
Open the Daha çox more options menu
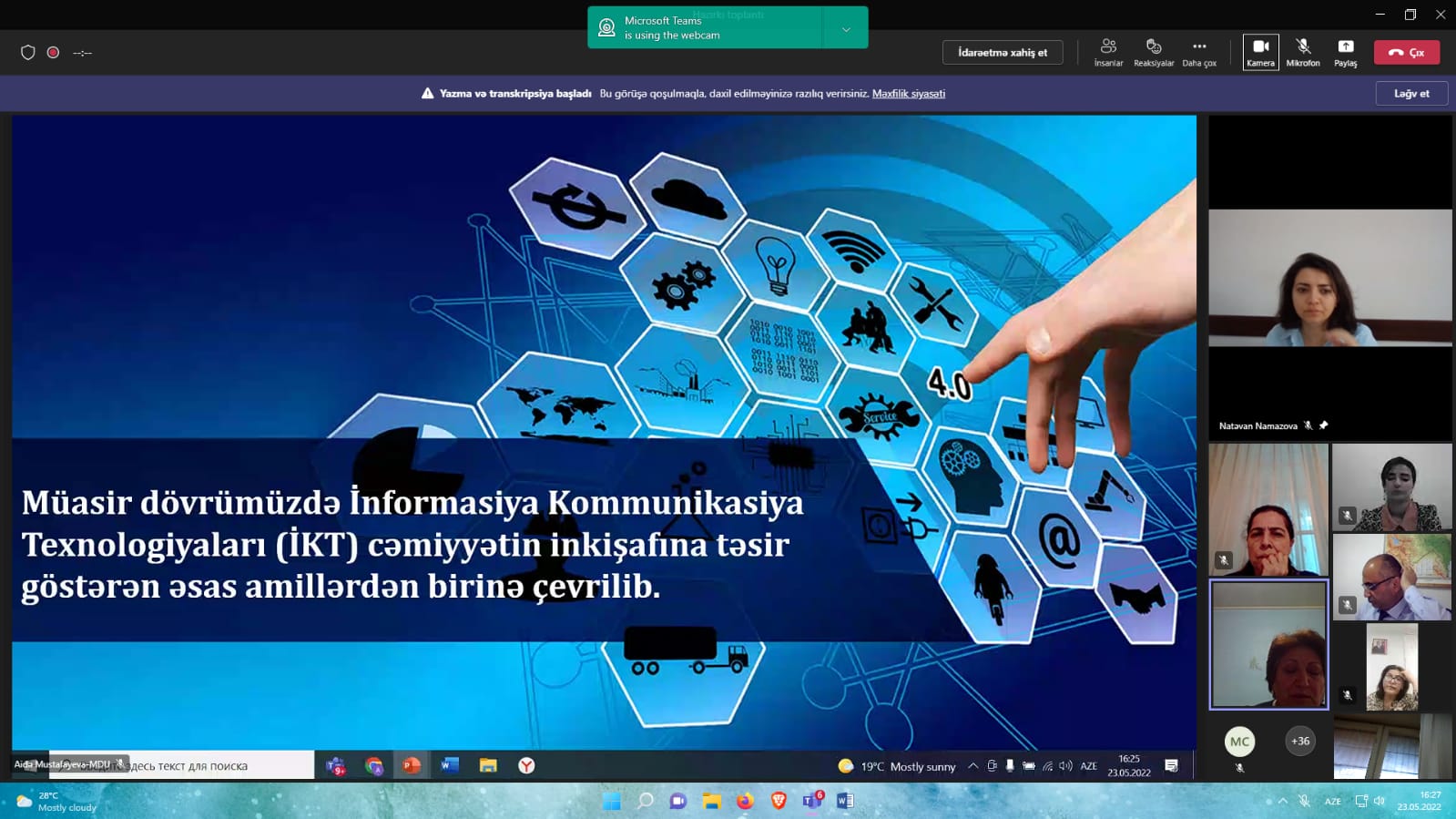click(1199, 53)
